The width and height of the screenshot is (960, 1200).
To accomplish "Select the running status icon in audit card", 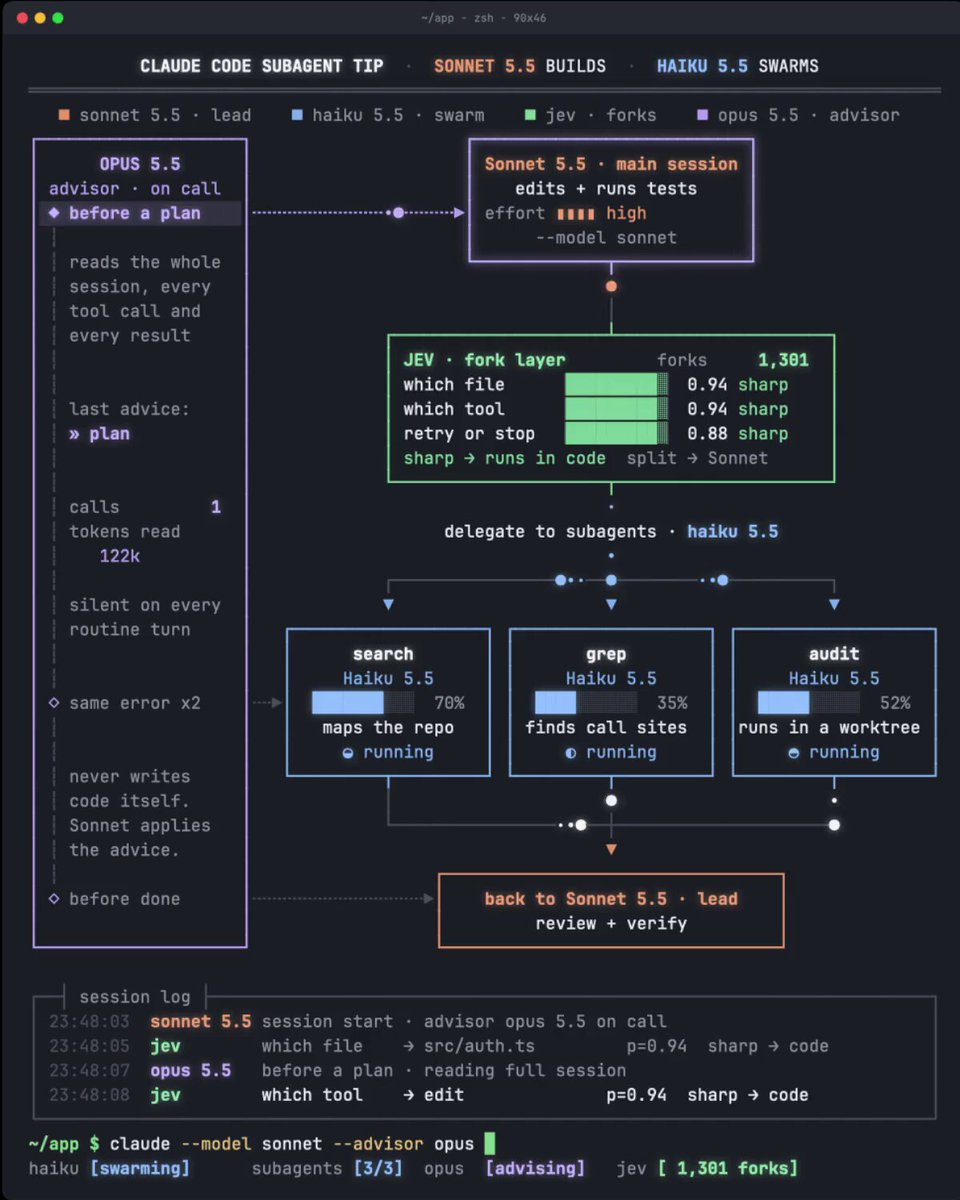I will click(794, 753).
